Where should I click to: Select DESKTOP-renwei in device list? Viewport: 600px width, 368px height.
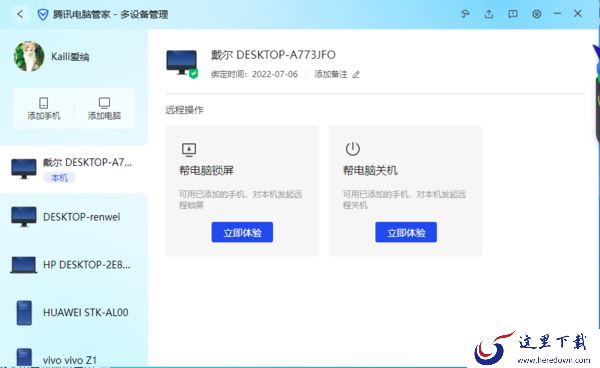tap(74, 217)
